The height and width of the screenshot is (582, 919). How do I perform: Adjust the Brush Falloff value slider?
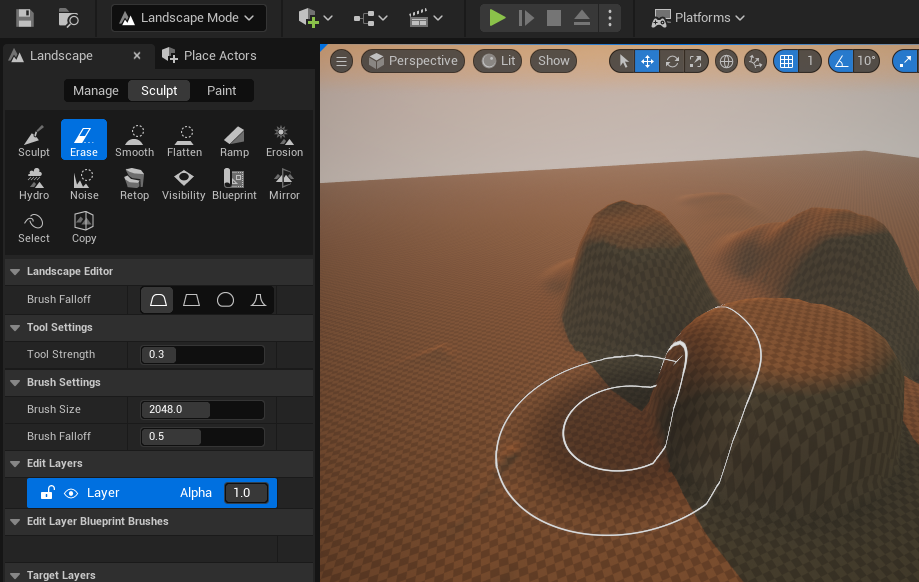(202, 437)
